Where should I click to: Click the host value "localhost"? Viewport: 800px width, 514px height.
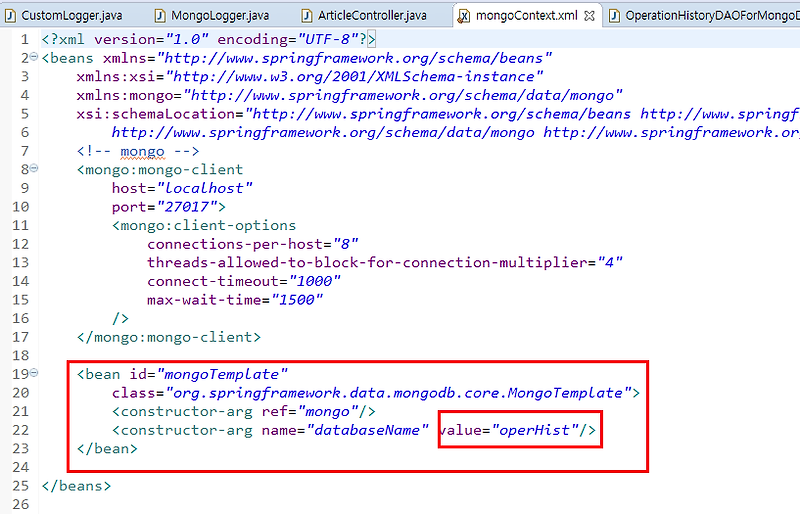tap(205, 188)
